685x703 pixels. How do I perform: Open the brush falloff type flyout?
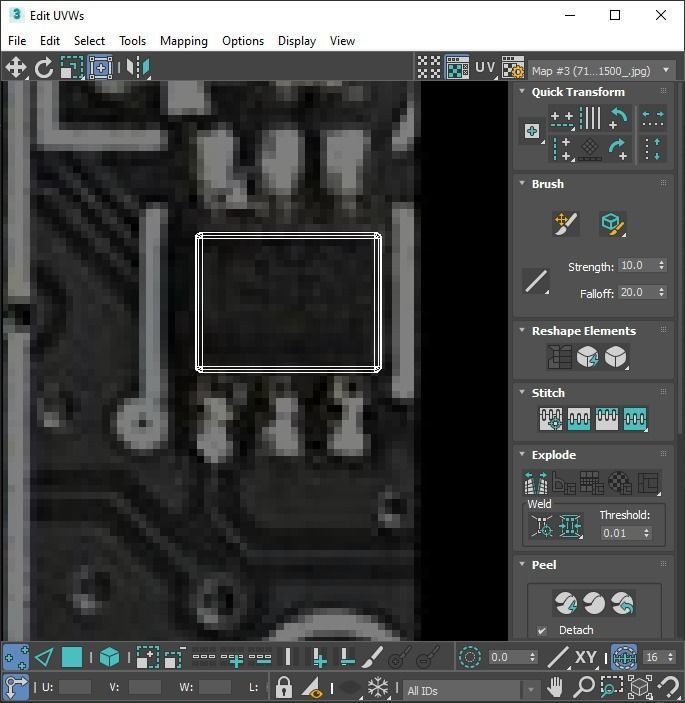click(x=536, y=281)
